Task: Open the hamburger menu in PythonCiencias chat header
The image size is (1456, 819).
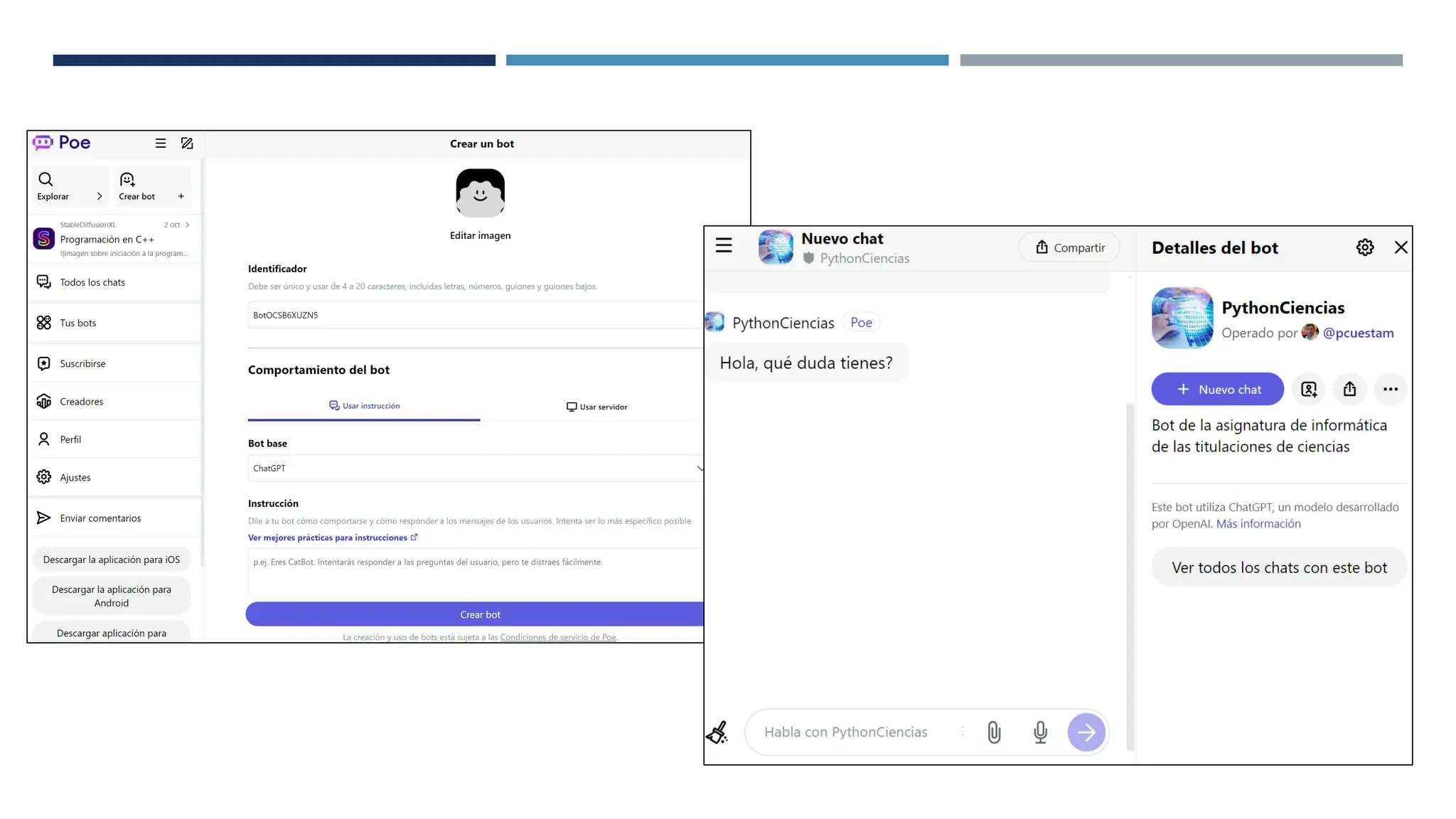Action: click(x=724, y=245)
